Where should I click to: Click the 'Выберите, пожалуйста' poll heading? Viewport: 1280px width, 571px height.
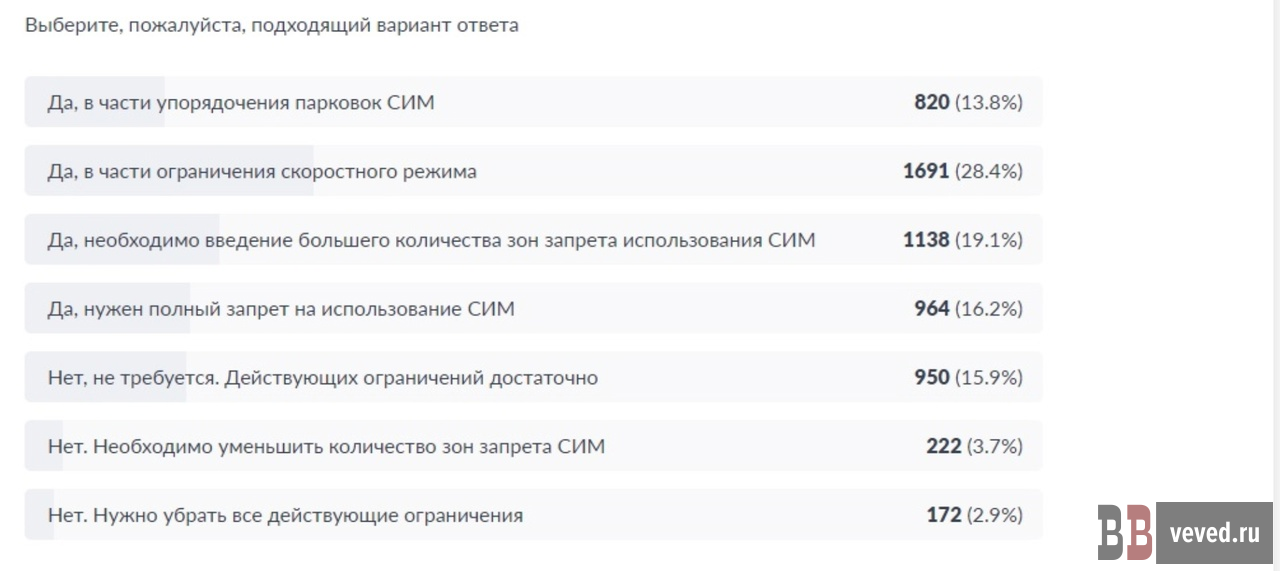pos(272,26)
